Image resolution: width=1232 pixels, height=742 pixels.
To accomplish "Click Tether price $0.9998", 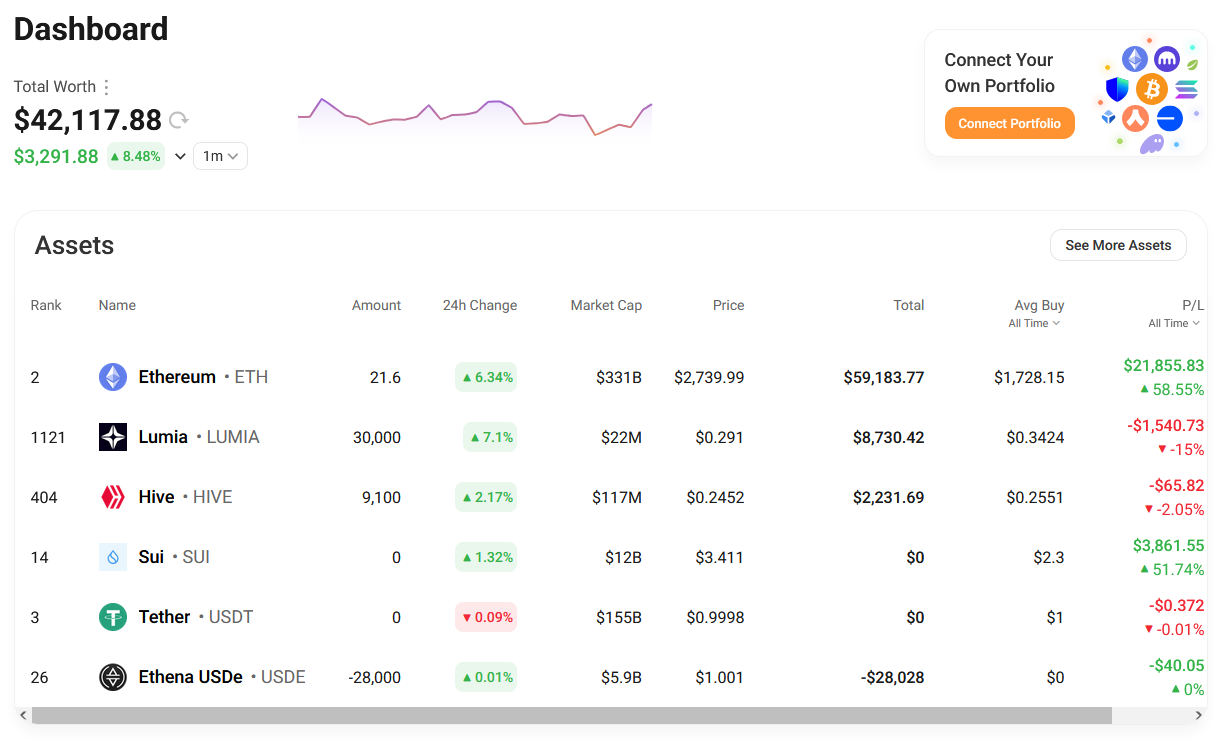I will coord(715,617).
